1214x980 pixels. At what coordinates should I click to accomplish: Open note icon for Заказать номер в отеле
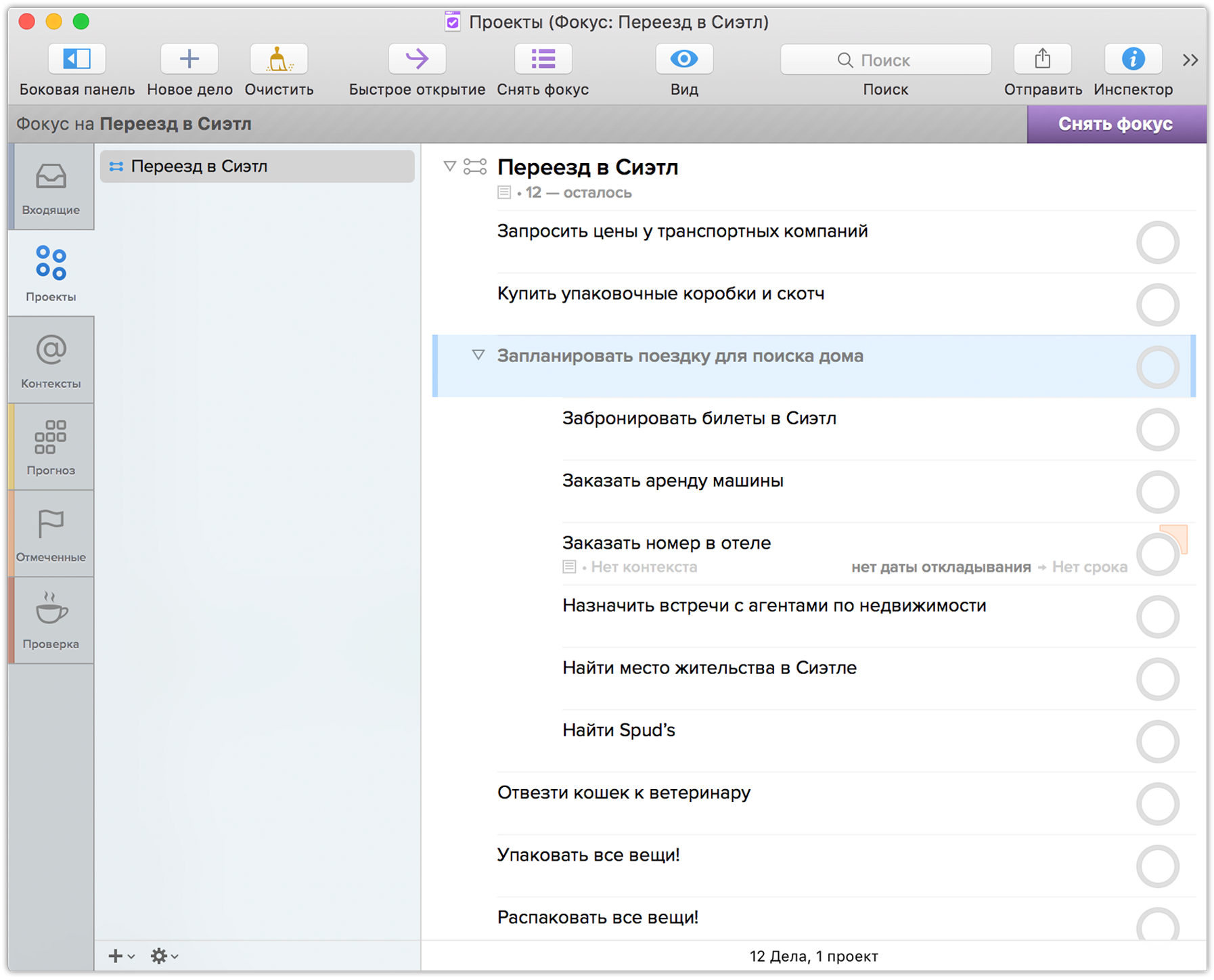tap(569, 566)
